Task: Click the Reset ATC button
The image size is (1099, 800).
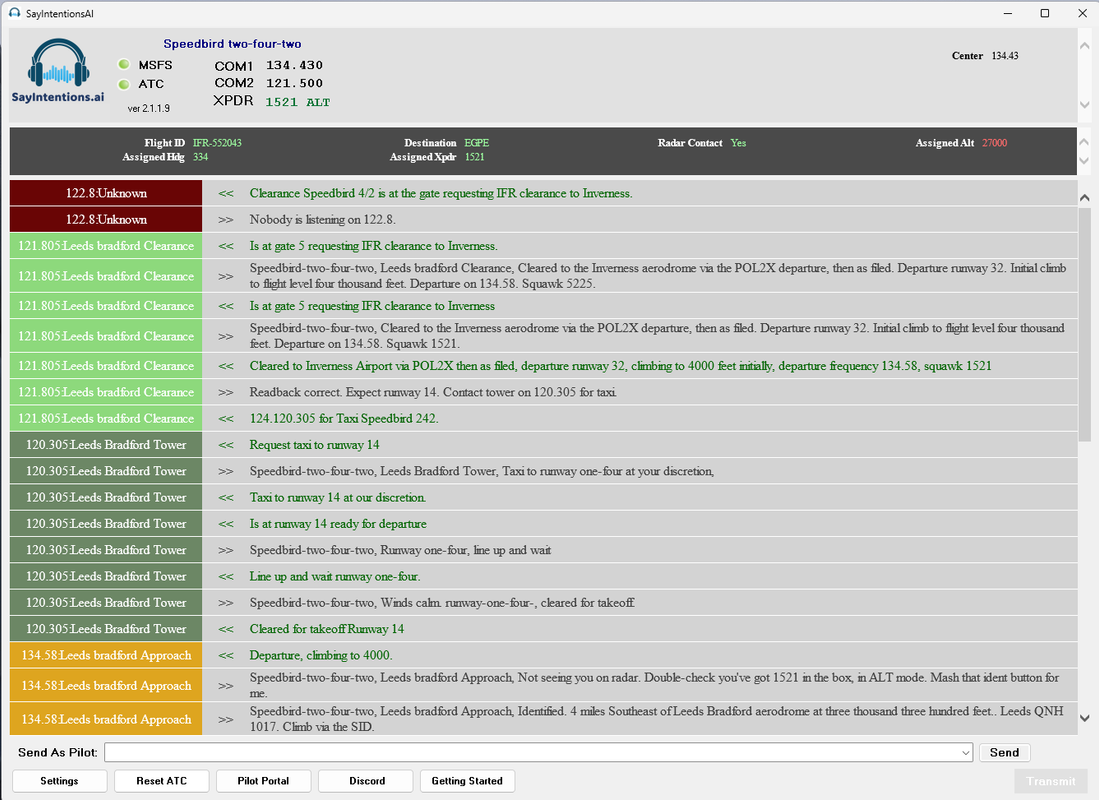Action: [162, 781]
